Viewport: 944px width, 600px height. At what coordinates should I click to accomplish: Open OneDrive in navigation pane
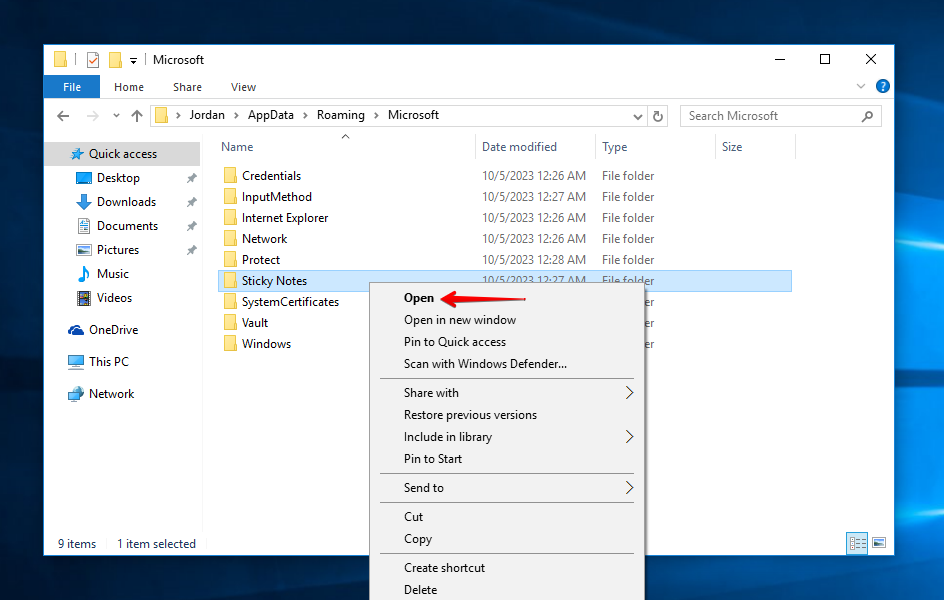(113, 330)
